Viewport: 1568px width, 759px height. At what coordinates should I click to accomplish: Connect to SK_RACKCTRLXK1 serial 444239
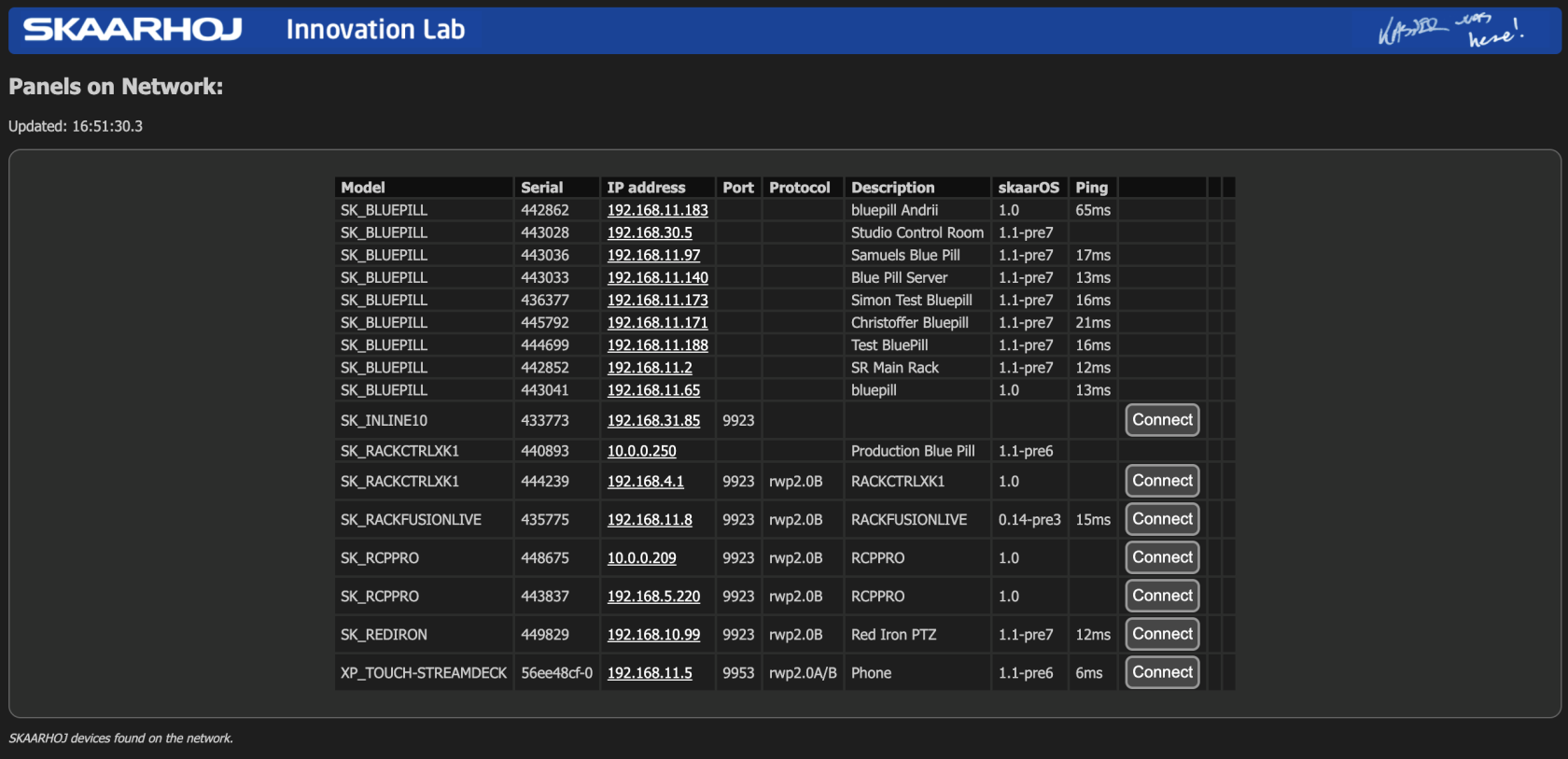pyautogui.click(x=1162, y=481)
